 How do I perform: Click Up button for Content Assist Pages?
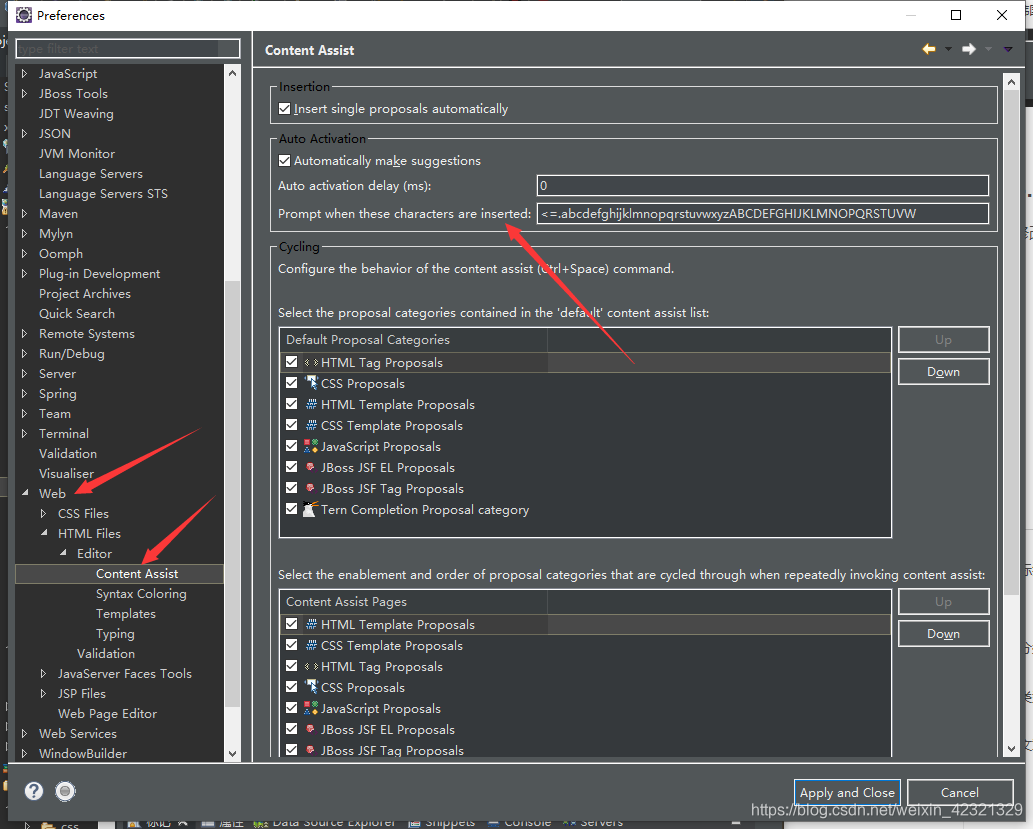(x=943, y=602)
